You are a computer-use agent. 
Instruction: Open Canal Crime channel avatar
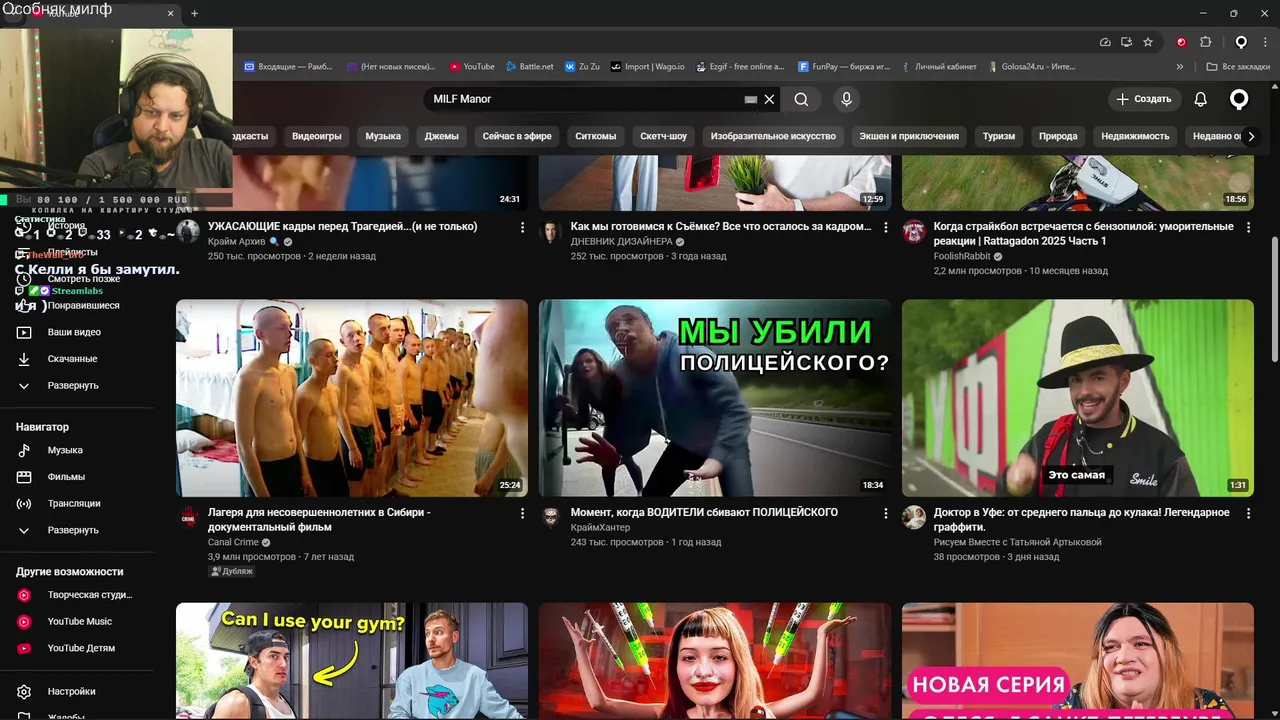tap(189, 517)
